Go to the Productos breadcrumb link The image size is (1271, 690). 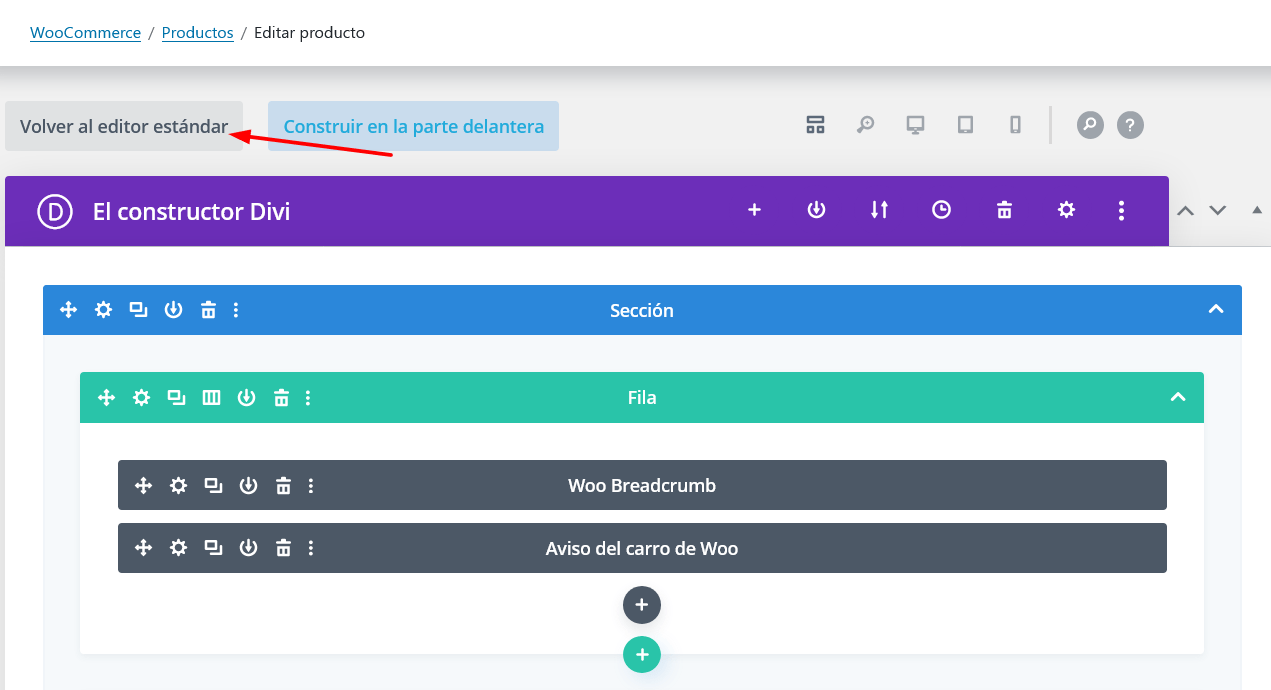coord(197,33)
